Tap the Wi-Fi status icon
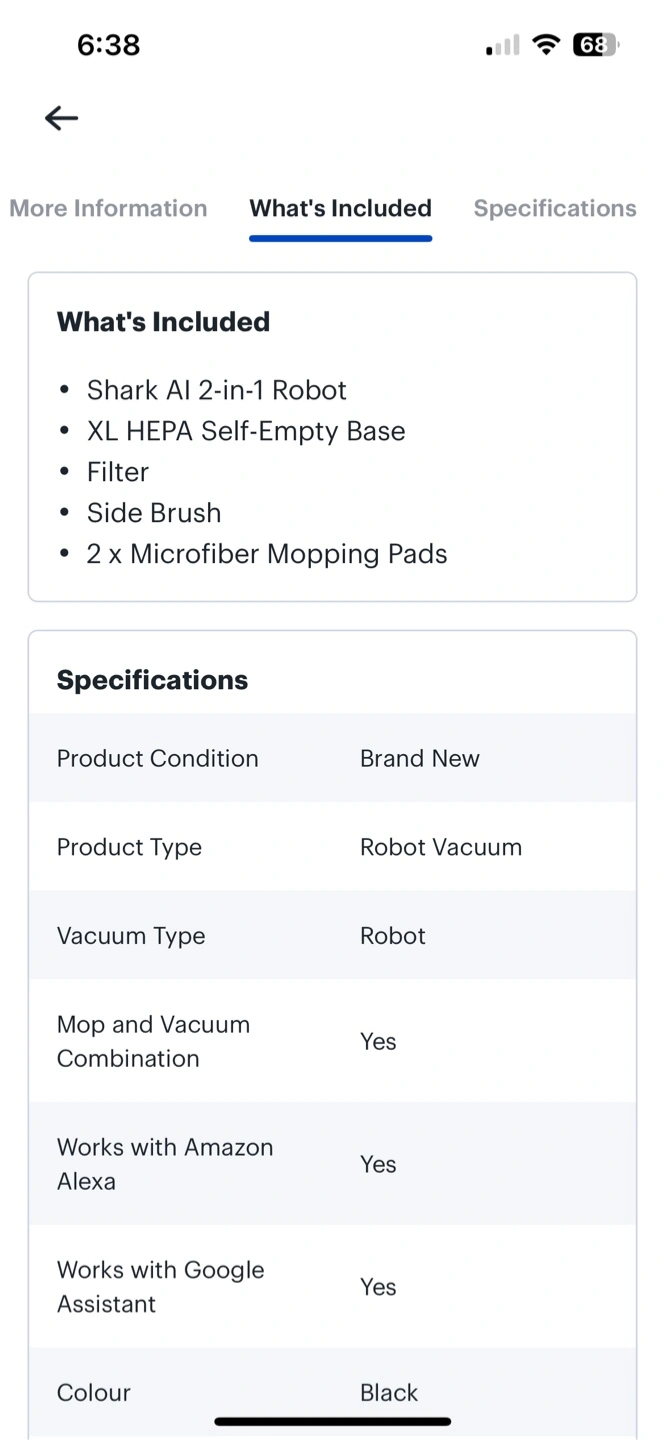665x1440 pixels. click(546, 45)
